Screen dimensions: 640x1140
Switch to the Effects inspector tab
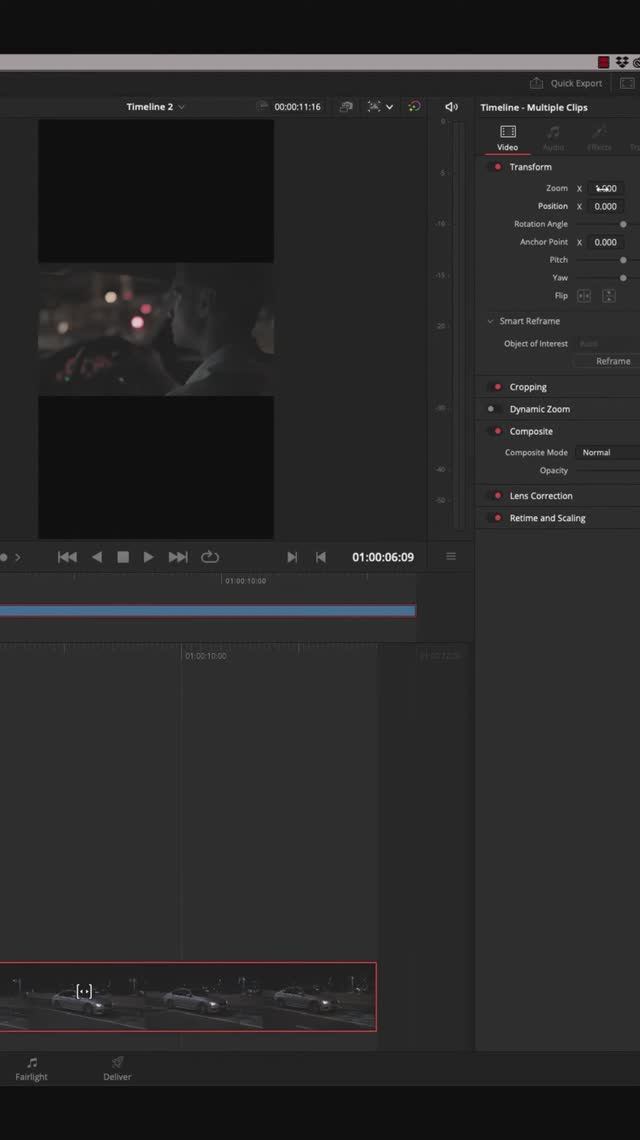[x=599, y=137]
